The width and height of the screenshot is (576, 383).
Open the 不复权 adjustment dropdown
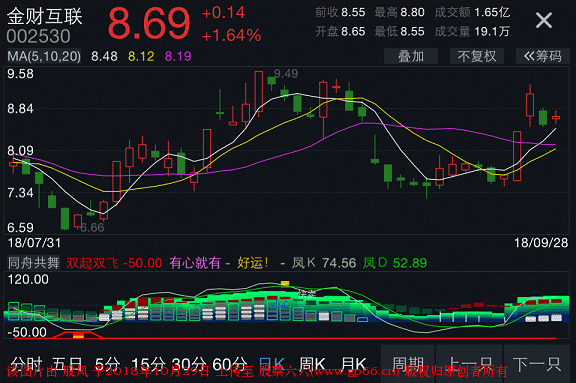476,56
